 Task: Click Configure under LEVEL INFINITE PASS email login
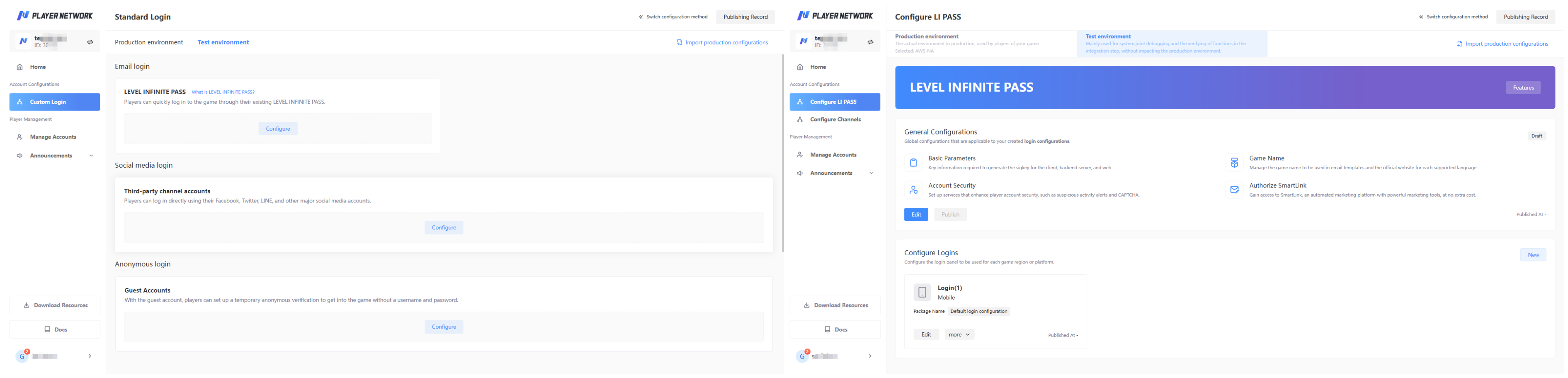coord(278,129)
